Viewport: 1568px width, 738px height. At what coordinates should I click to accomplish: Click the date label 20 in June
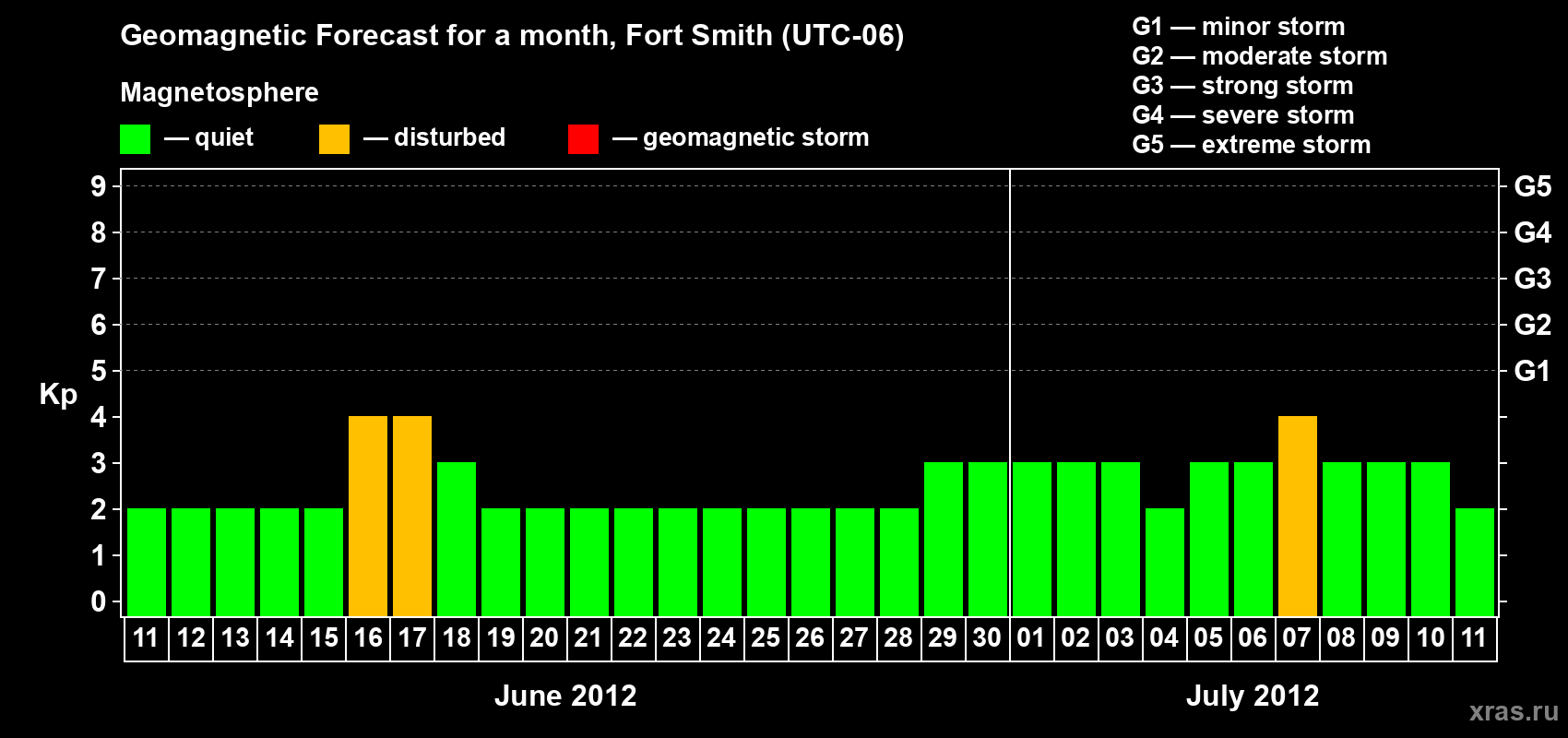[x=545, y=637]
